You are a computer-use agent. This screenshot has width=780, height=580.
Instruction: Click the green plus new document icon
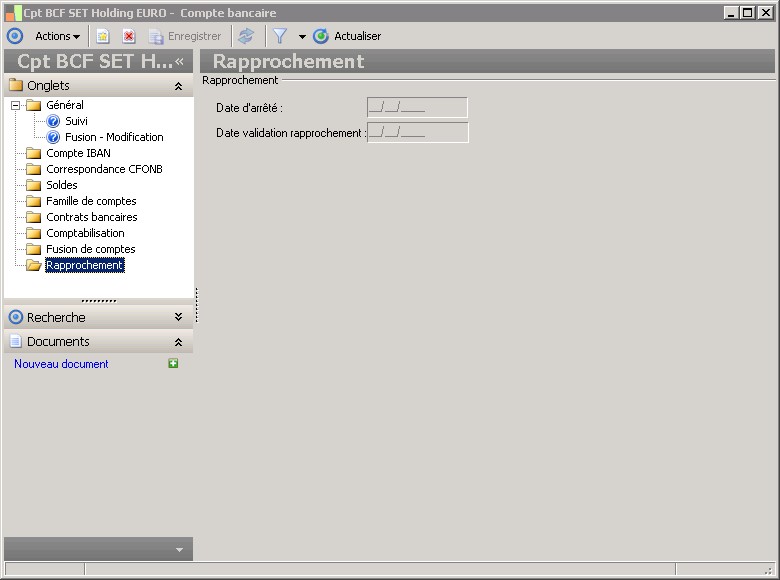[x=173, y=364]
